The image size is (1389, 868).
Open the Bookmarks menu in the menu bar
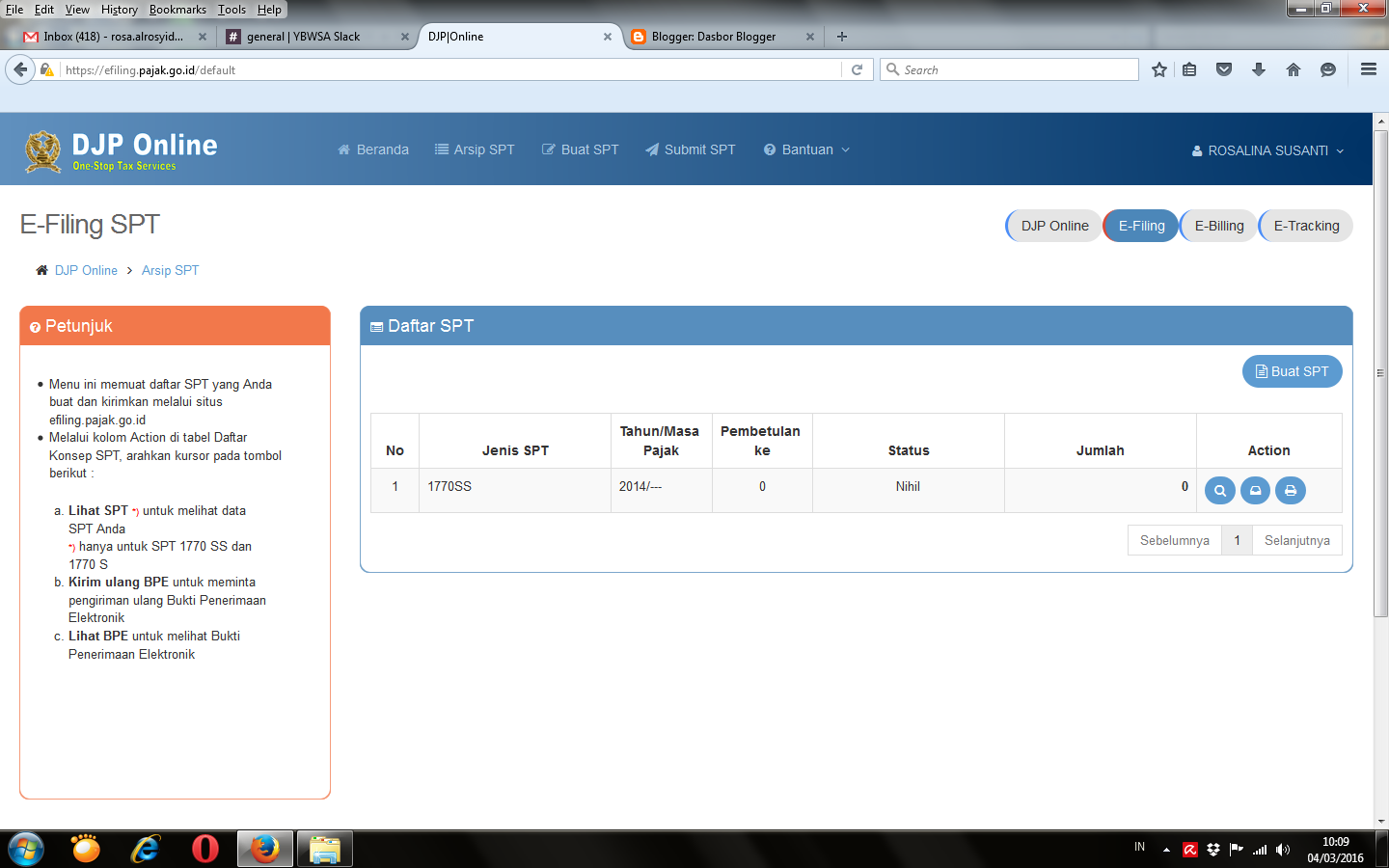pyautogui.click(x=177, y=10)
